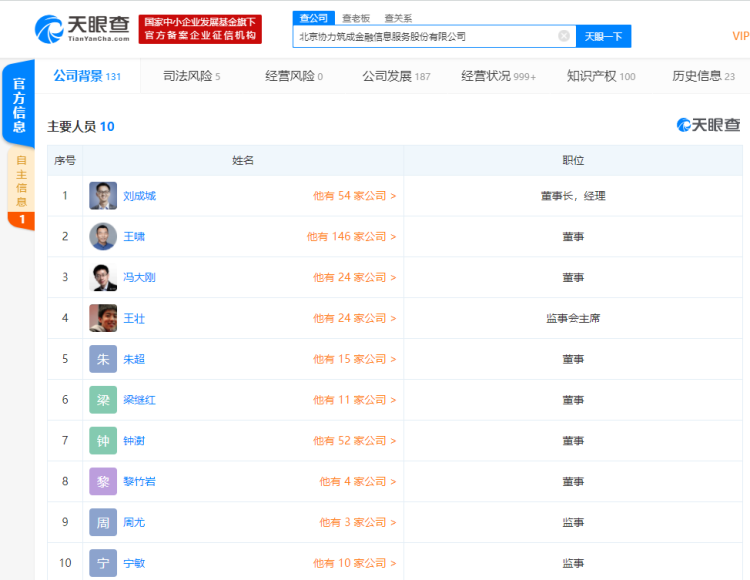Expand 他有 54 家公司 for 刘成城
The width and height of the screenshot is (750, 580).
(354, 196)
